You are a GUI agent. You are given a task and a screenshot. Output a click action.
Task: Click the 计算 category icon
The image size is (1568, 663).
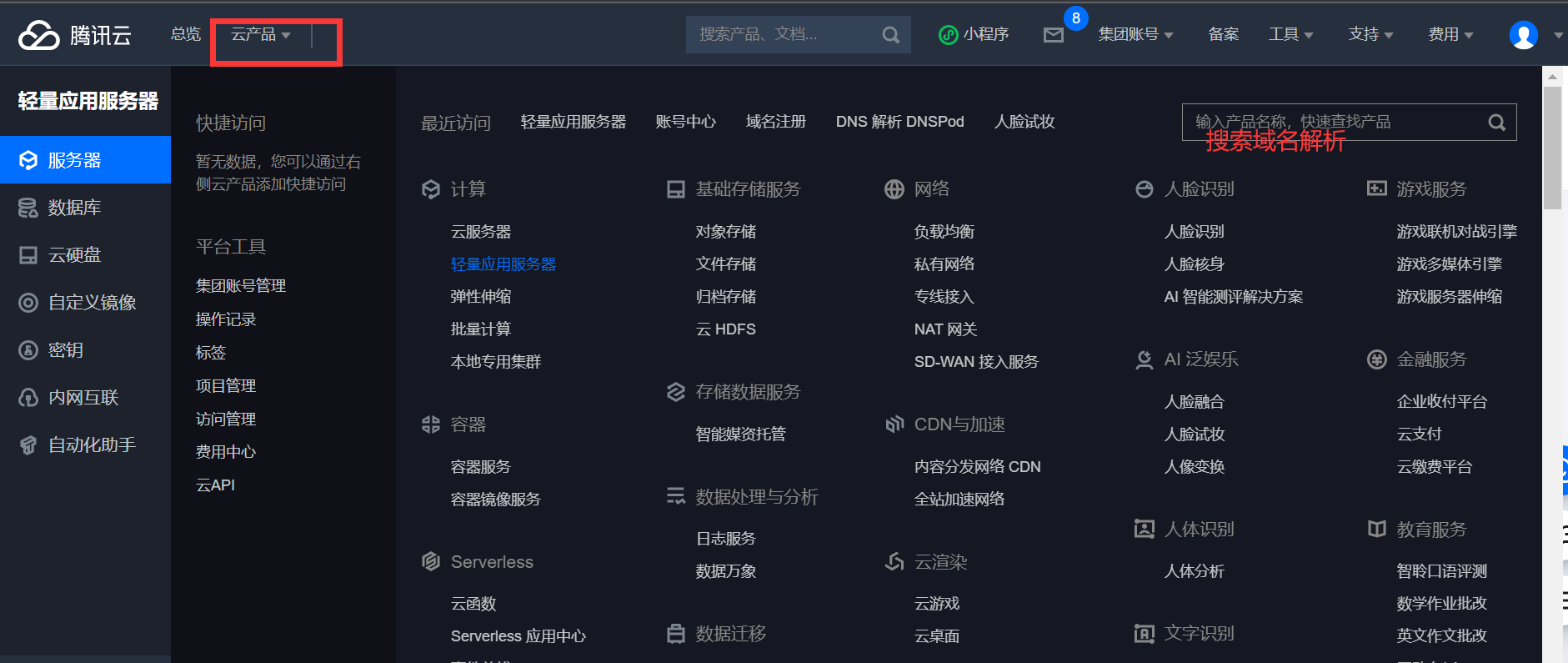click(x=431, y=189)
